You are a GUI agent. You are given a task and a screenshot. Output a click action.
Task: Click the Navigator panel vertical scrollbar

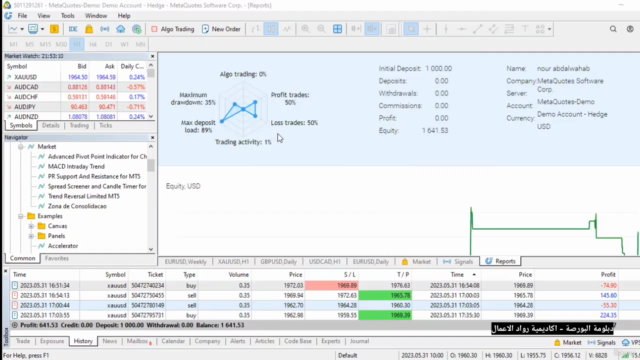tap(151, 198)
